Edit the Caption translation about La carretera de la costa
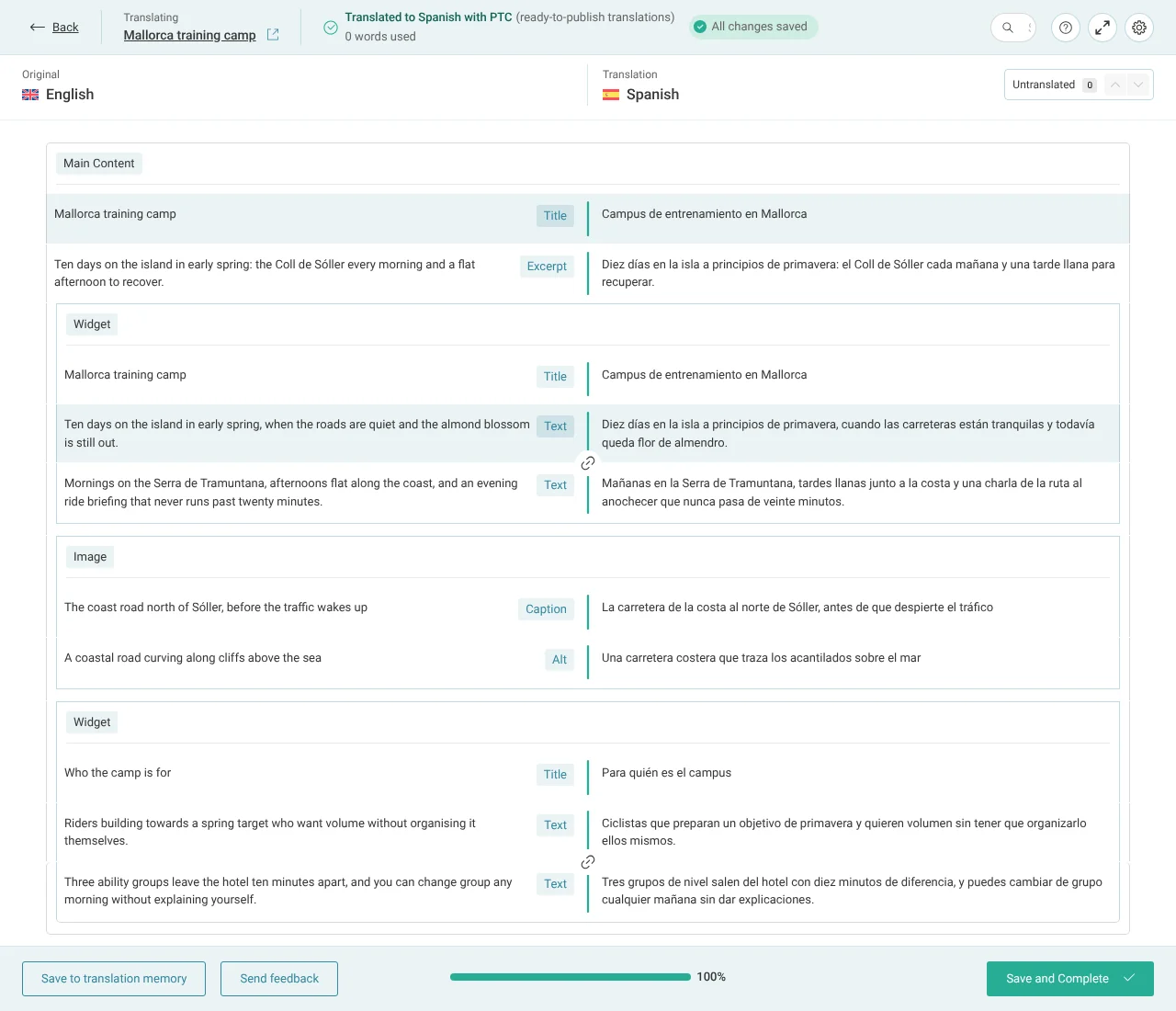This screenshot has height=1011, width=1176. [797, 608]
